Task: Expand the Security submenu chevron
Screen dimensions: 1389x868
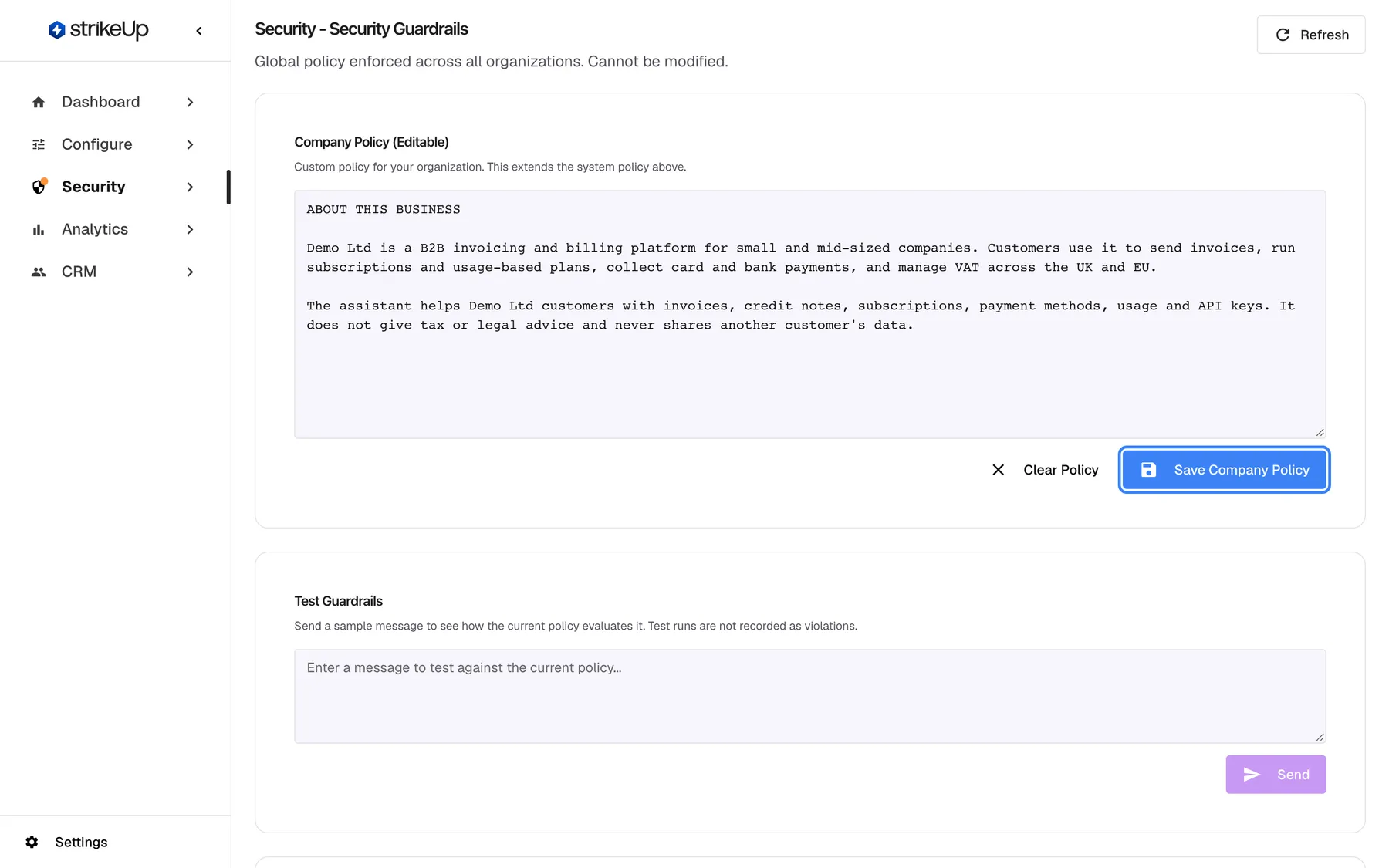Action: 190,187
